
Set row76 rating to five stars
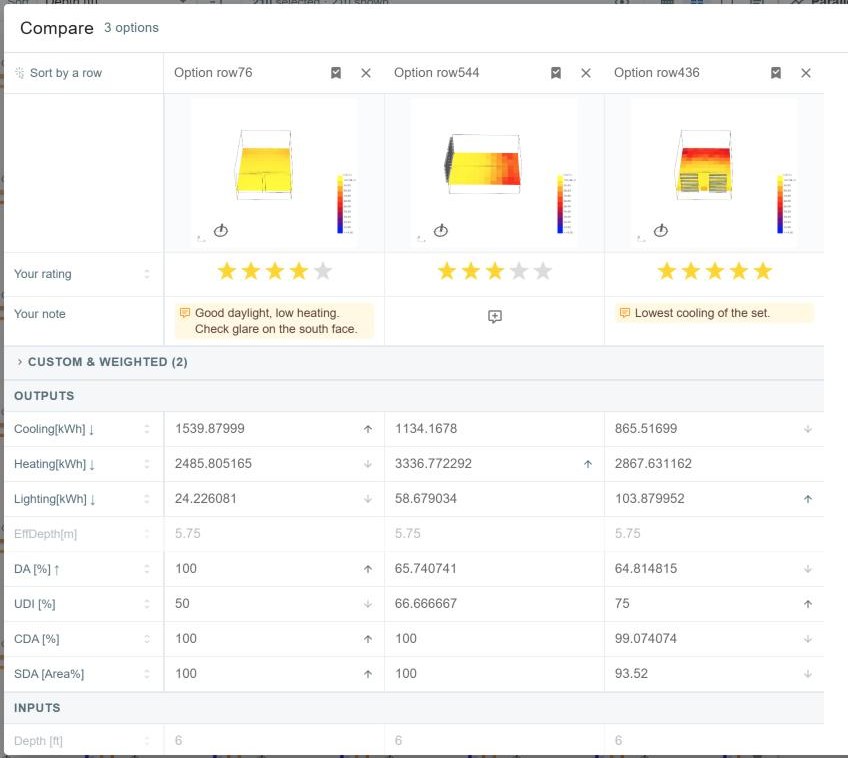323,271
